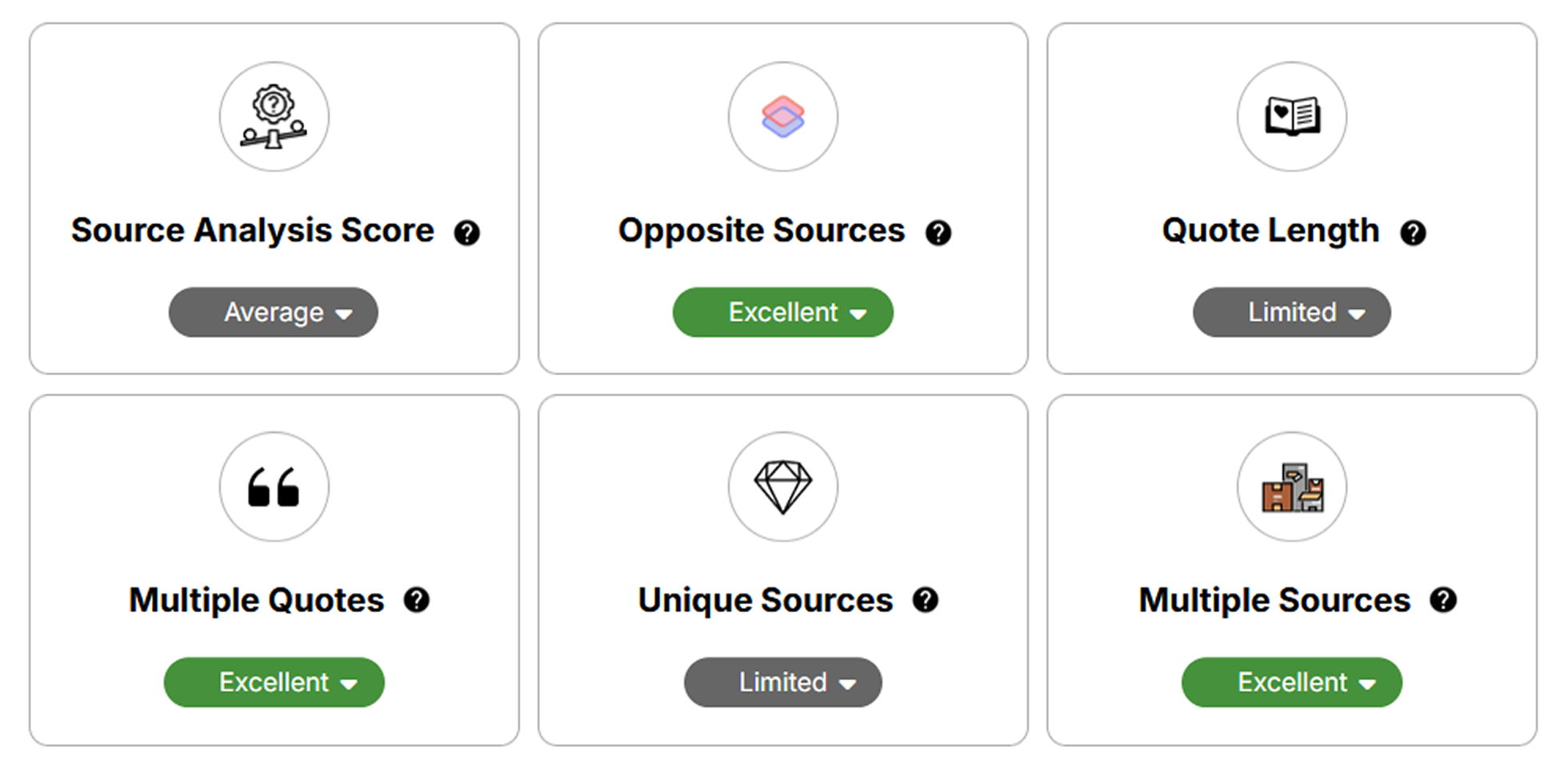The height and width of the screenshot is (769, 1568).
Task: Open help for Multiple Sources
Action: click(1444, 600)
